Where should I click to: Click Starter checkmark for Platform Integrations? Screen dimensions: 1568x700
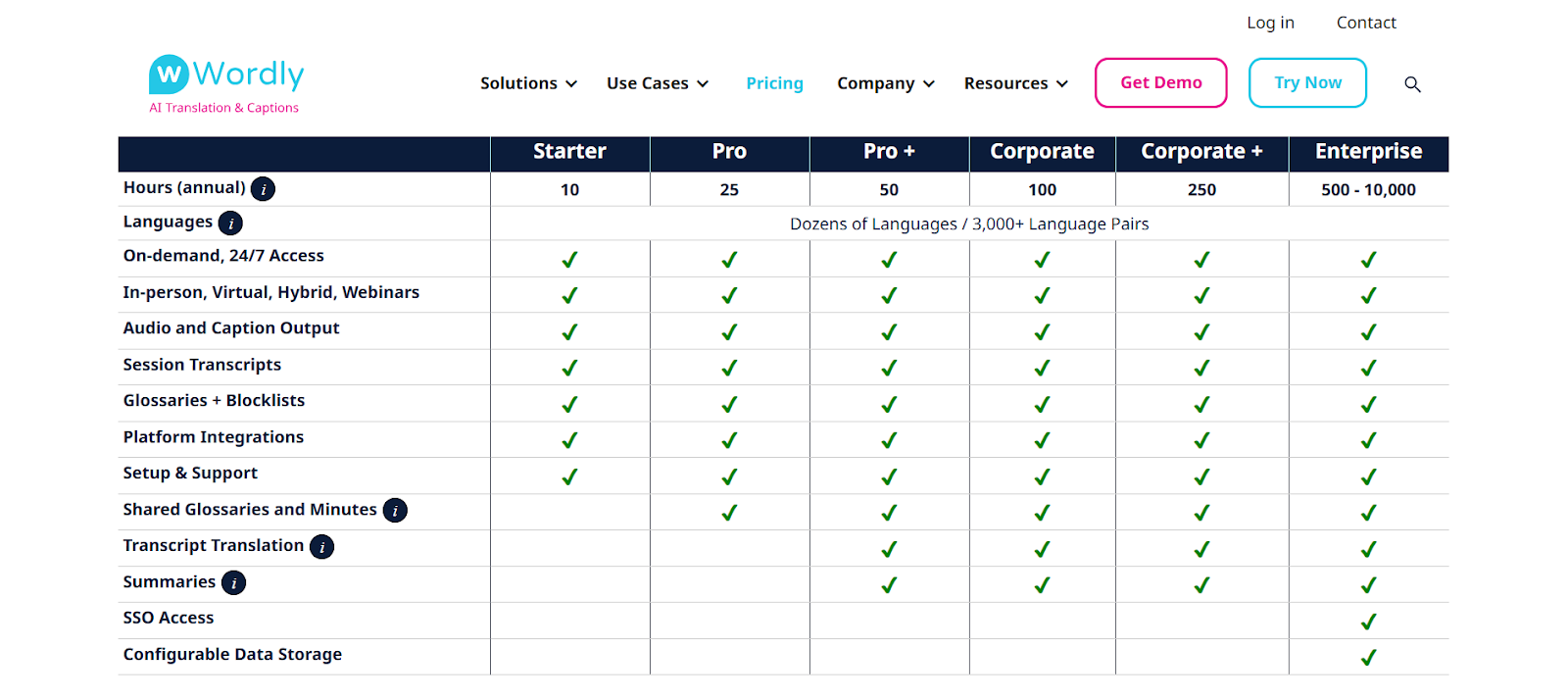coord(569,440)
